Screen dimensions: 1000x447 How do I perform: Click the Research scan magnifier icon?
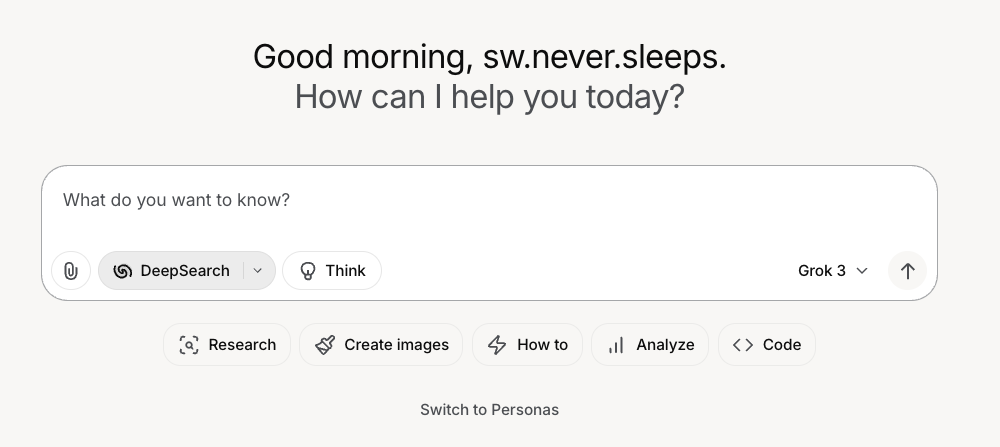click(x=188, y=345)
